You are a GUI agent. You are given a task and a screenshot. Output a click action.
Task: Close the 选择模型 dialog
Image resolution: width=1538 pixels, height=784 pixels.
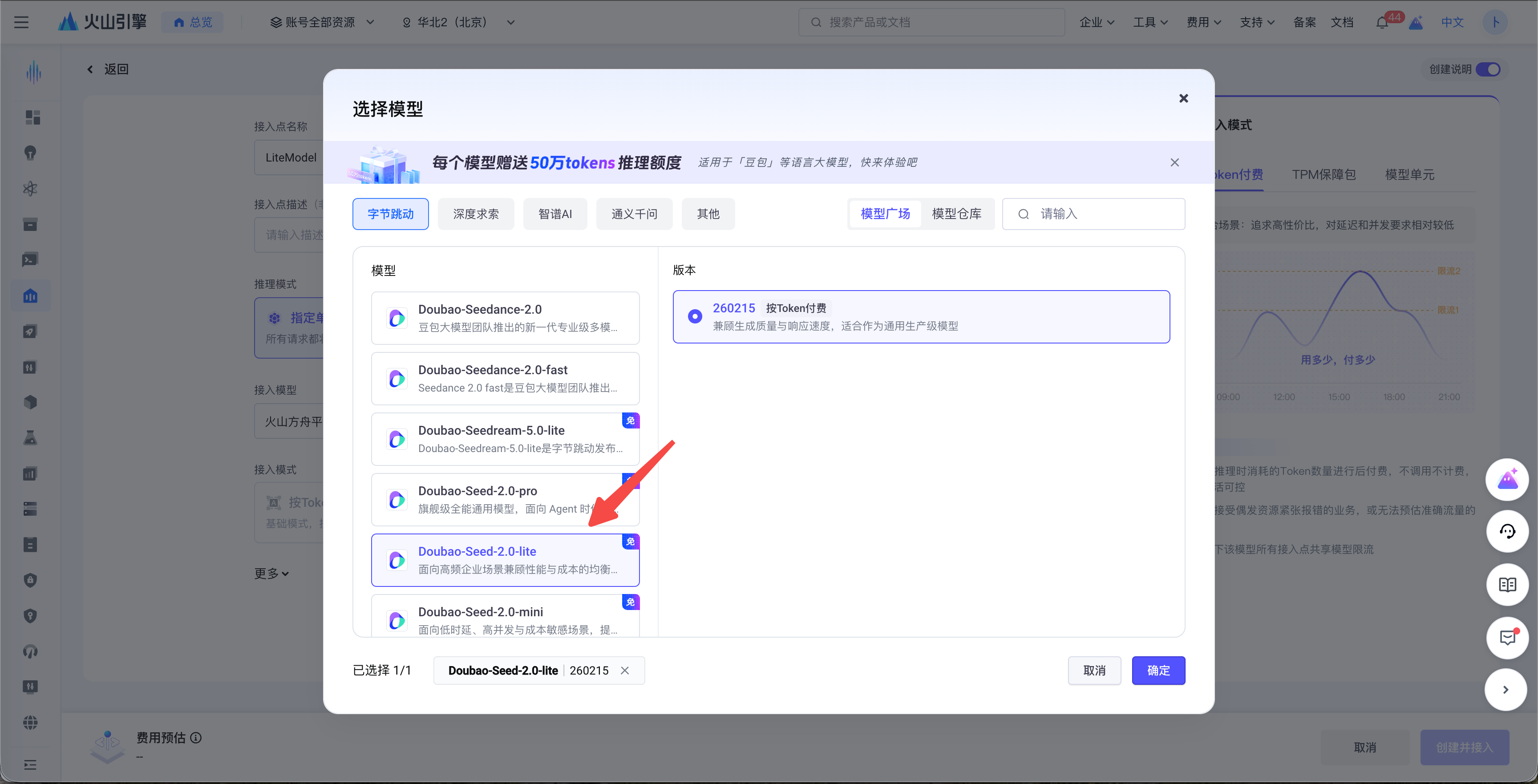[1183, 98]
